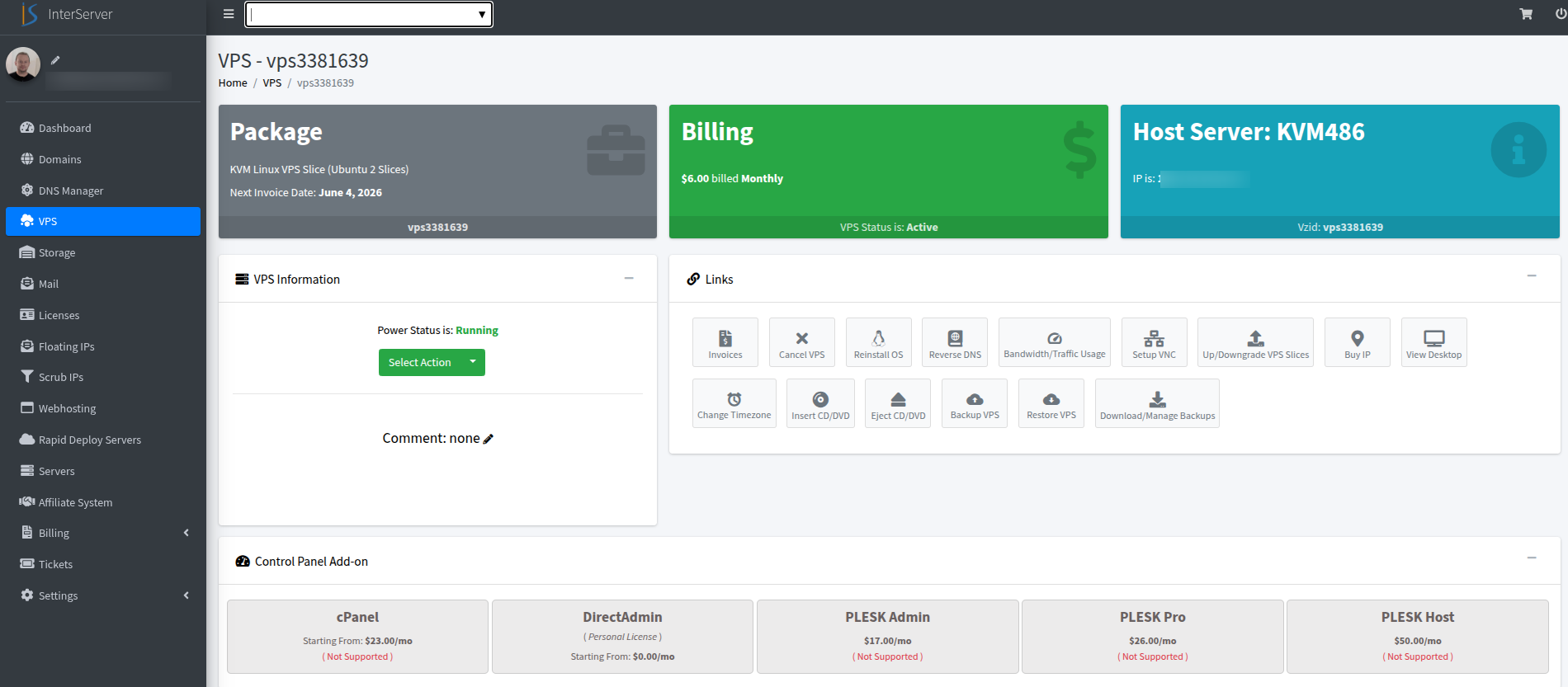Click Home breadcrumb link
This screenshot has height=687, width=1568.
[x=233, y=82]
